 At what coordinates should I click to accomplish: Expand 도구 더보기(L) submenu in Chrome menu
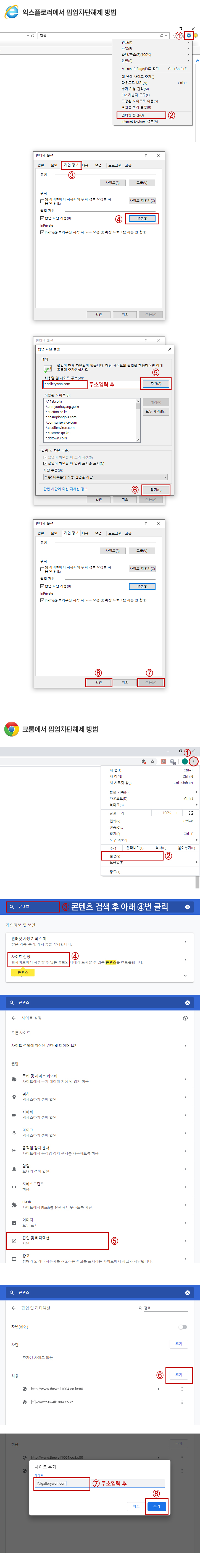coord(196,839)
